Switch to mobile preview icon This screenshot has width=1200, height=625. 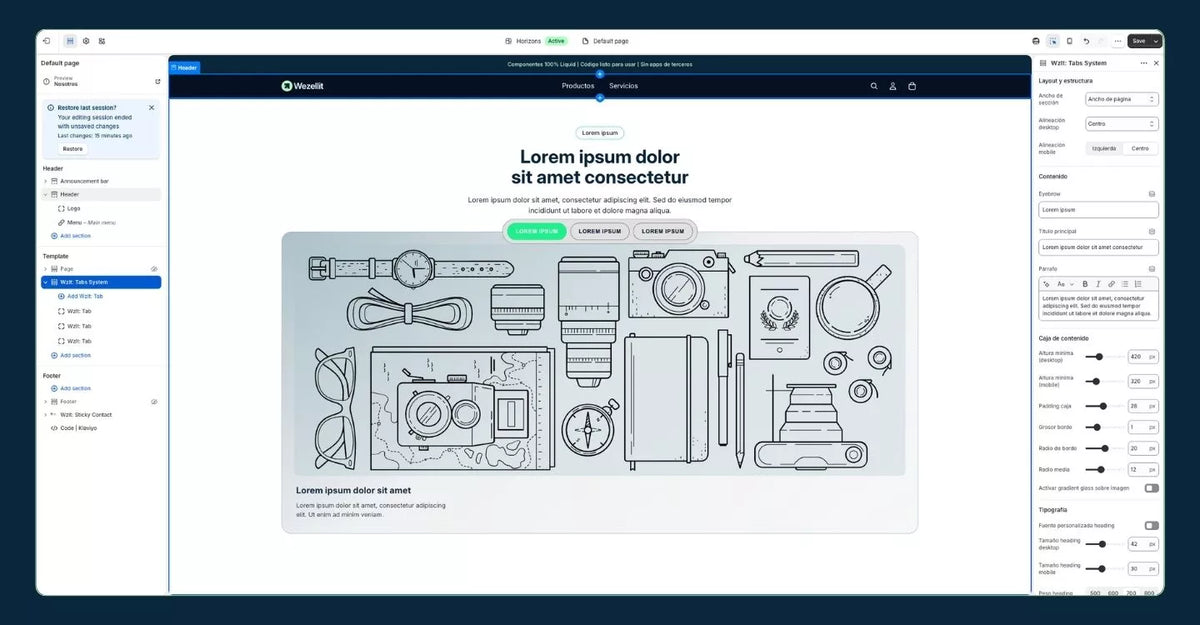coord(1070,41)
